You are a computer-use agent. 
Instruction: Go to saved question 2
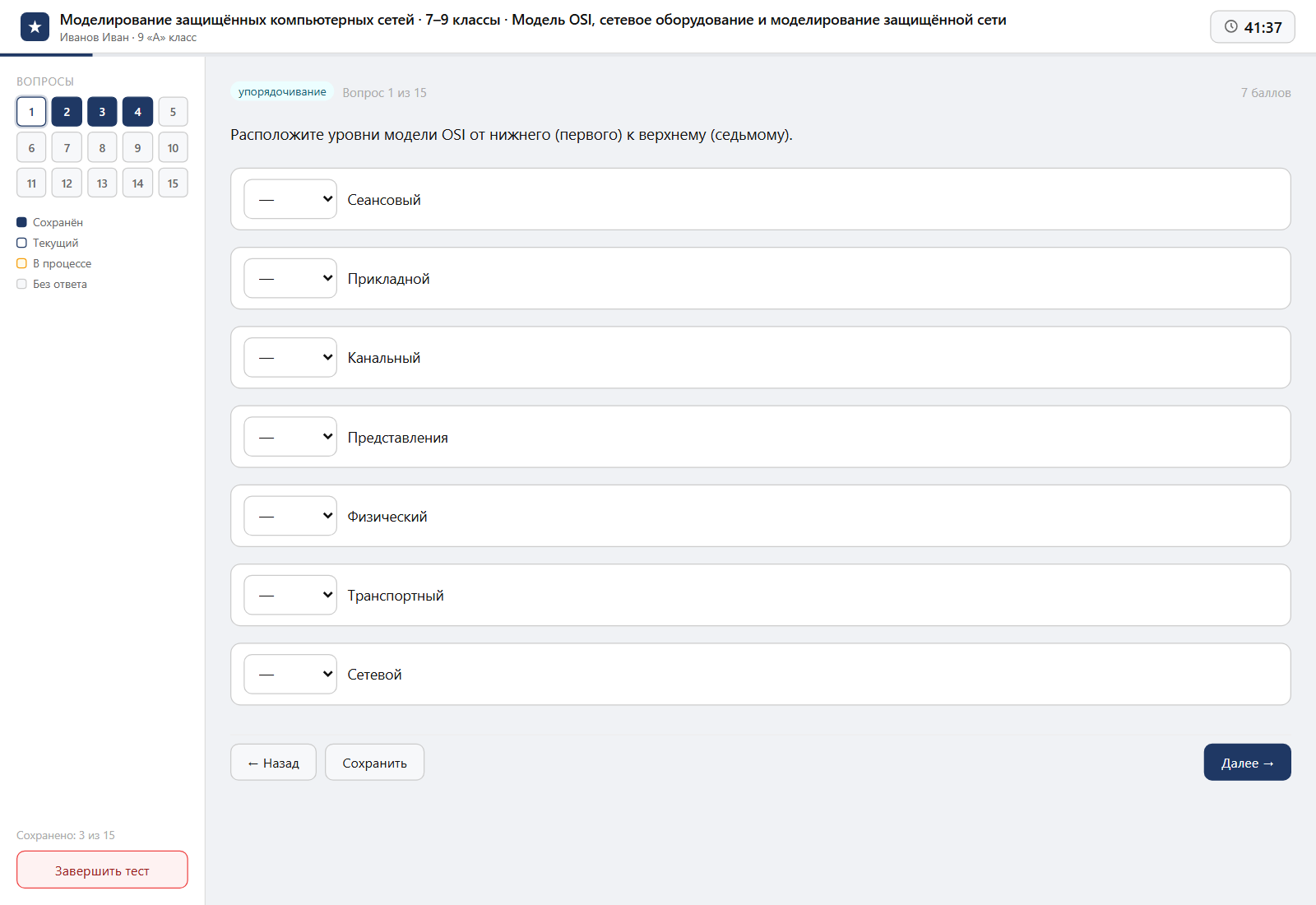pos(67,112)
